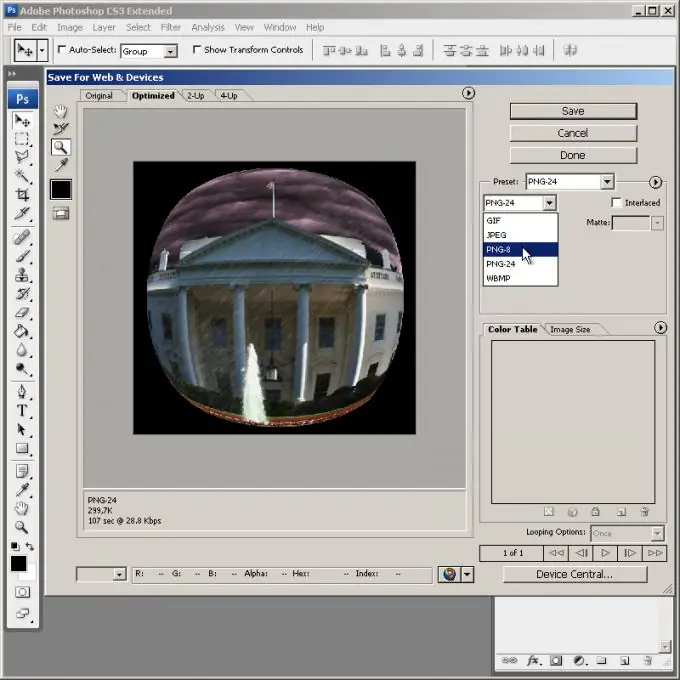Choose WBMP from format list
The width and height of the screenshot is (680, 680).
click(520, 278)
